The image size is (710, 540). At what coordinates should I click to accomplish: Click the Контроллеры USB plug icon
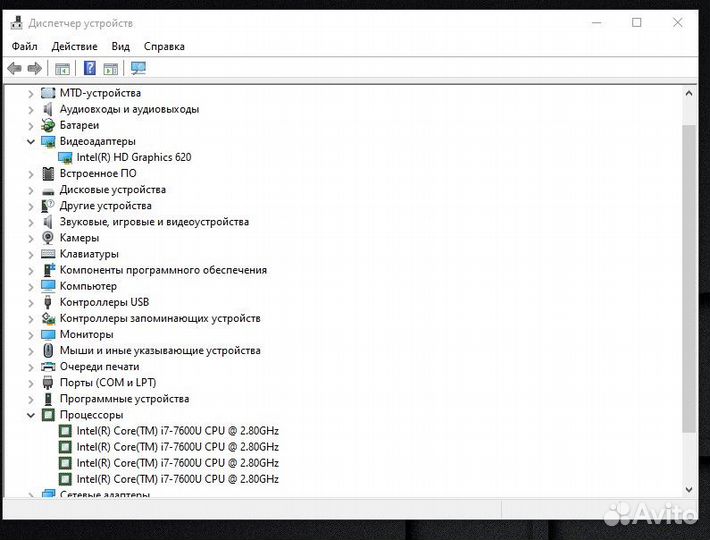tap(48, 302)
